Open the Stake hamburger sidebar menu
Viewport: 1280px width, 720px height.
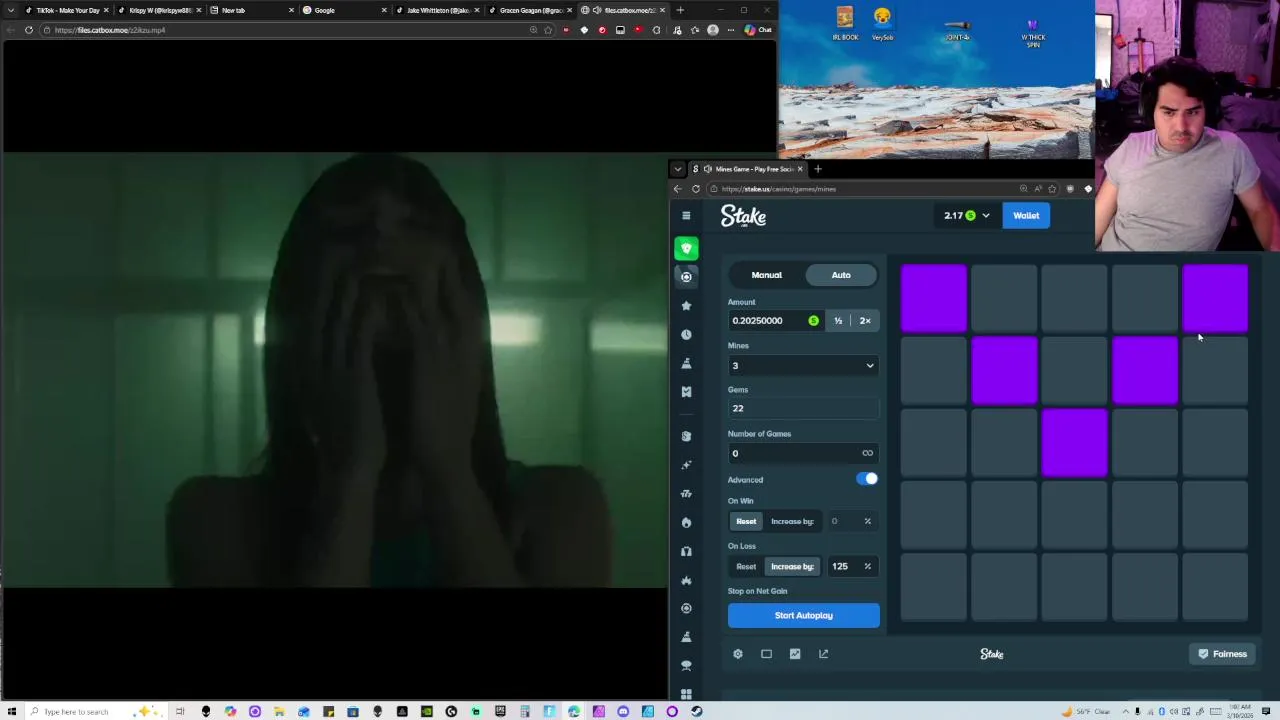(x=686, y=215)
